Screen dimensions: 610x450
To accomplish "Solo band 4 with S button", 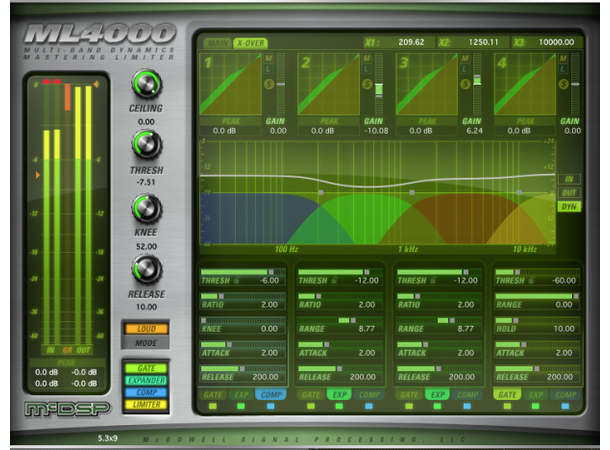I will [x=563, y=84].
